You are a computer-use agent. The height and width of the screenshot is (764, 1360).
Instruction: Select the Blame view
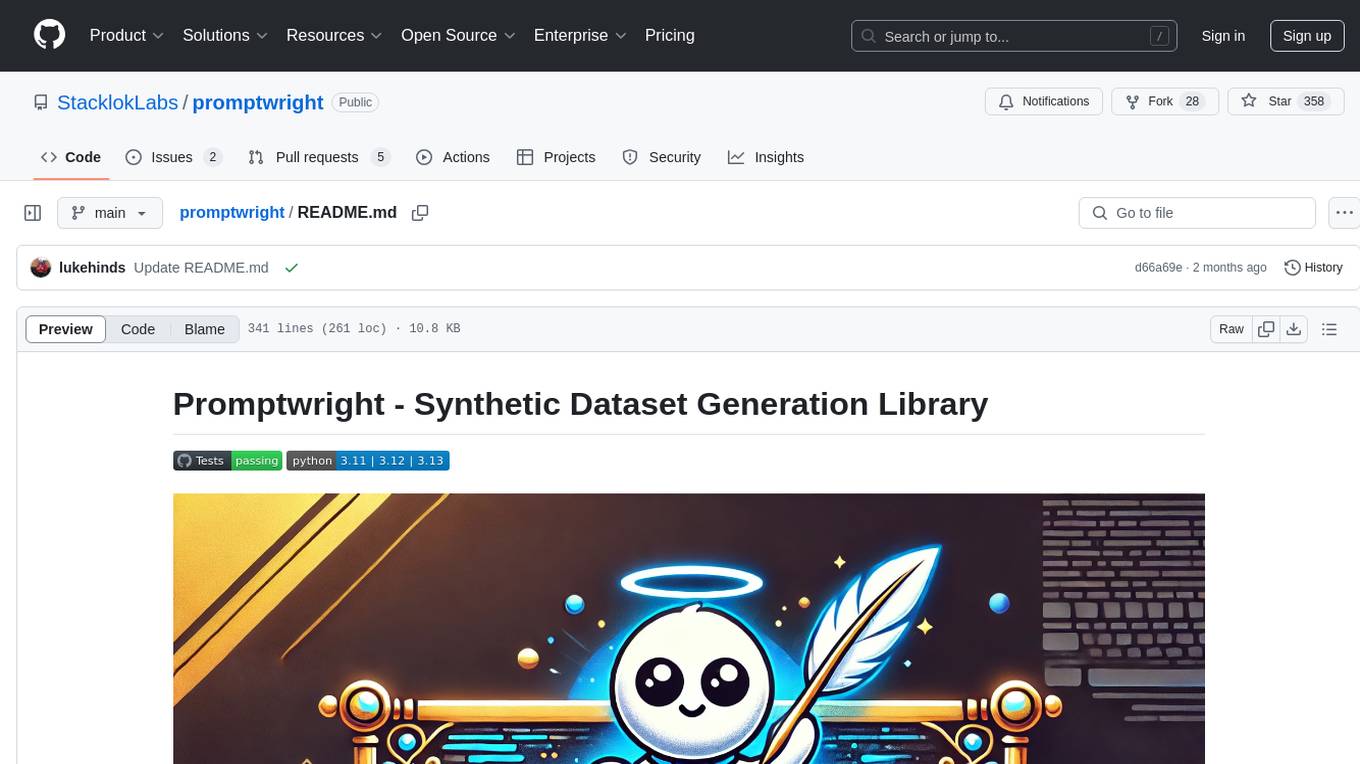204,329
